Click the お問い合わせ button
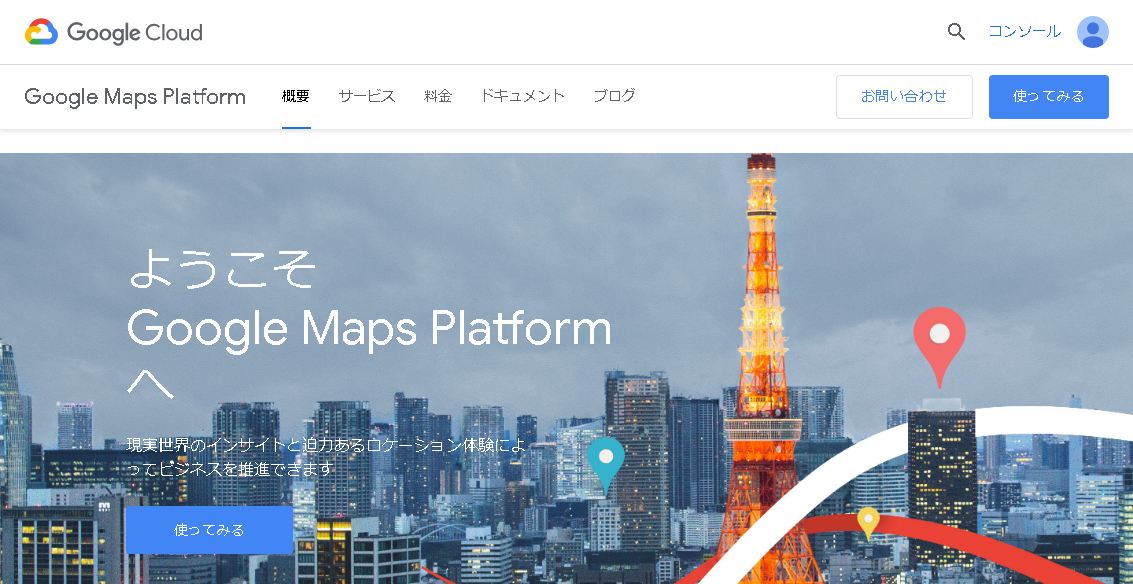Screen dimensions: 1133x584 coord(904,97)
